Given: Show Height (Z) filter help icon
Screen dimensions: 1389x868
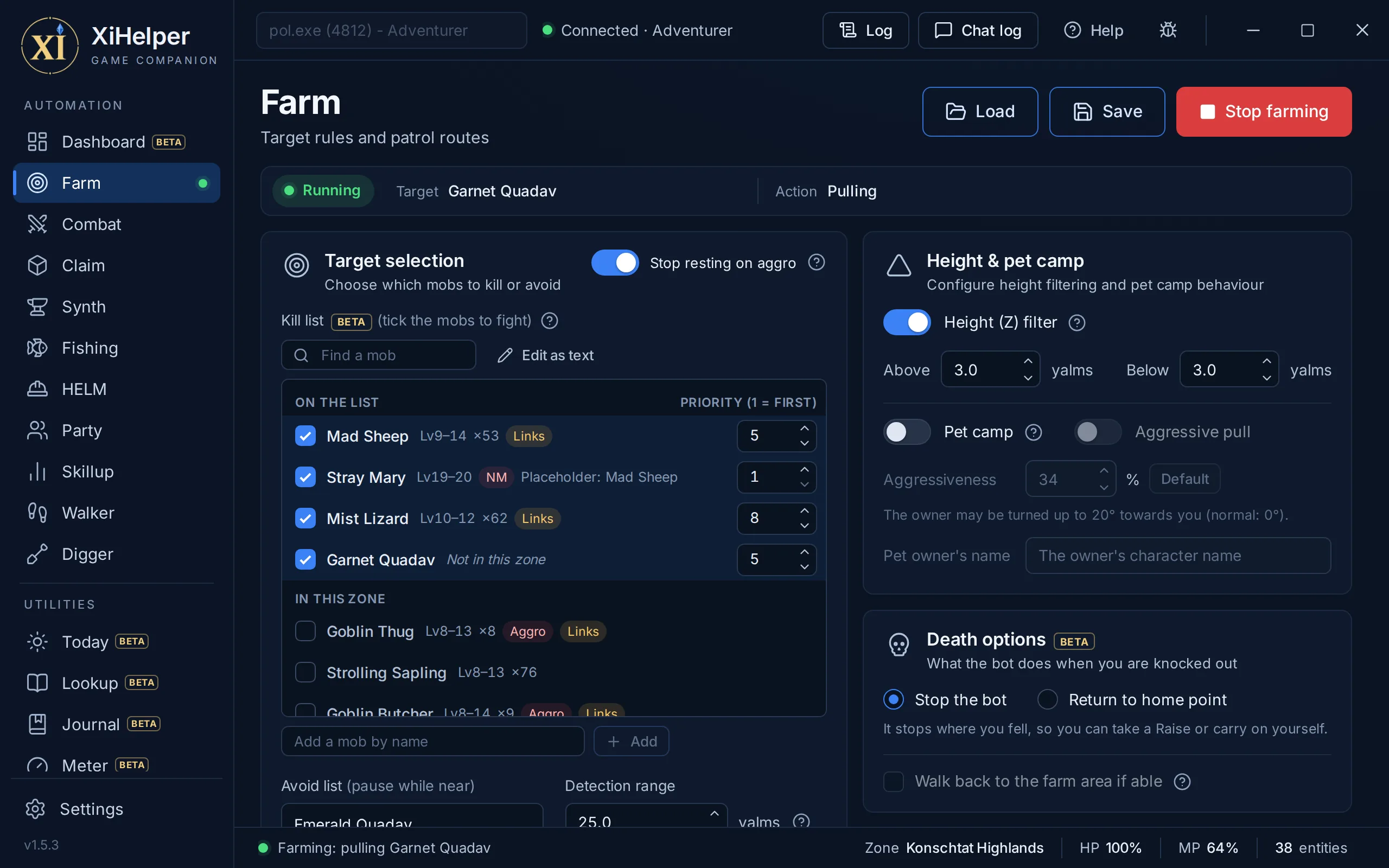Looking at the screenshot, I should tap(1077, 323).
